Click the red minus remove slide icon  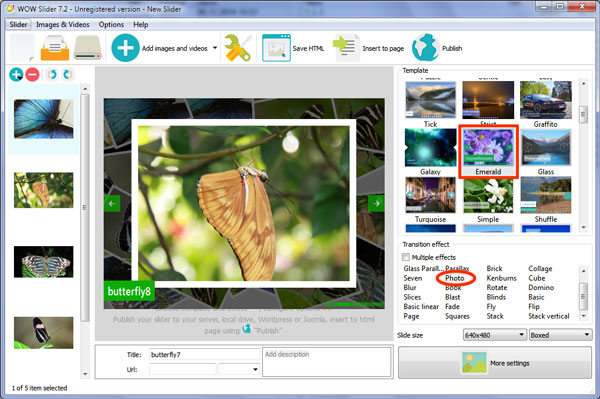coord(33,74)
